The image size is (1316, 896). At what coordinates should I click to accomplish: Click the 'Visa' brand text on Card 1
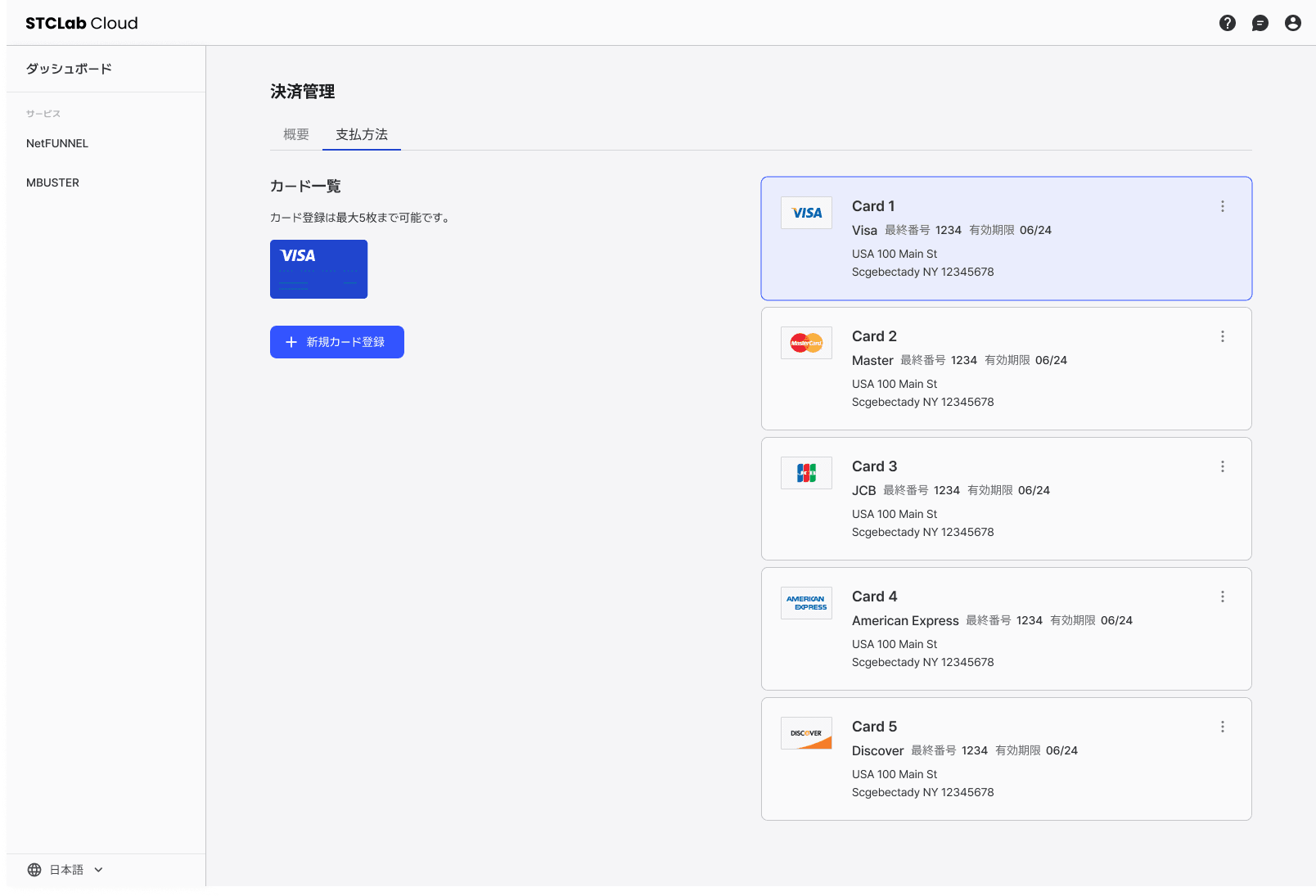pyautogui.click(x=864, y=230)
